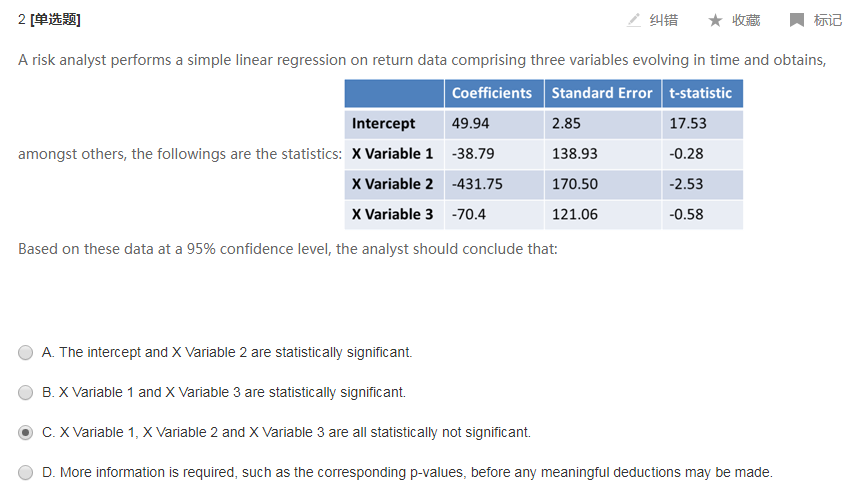Image resolution: width=847 pixels, height=491 pixels.
Task: Select radio button for option B
Action: [25, 393]
